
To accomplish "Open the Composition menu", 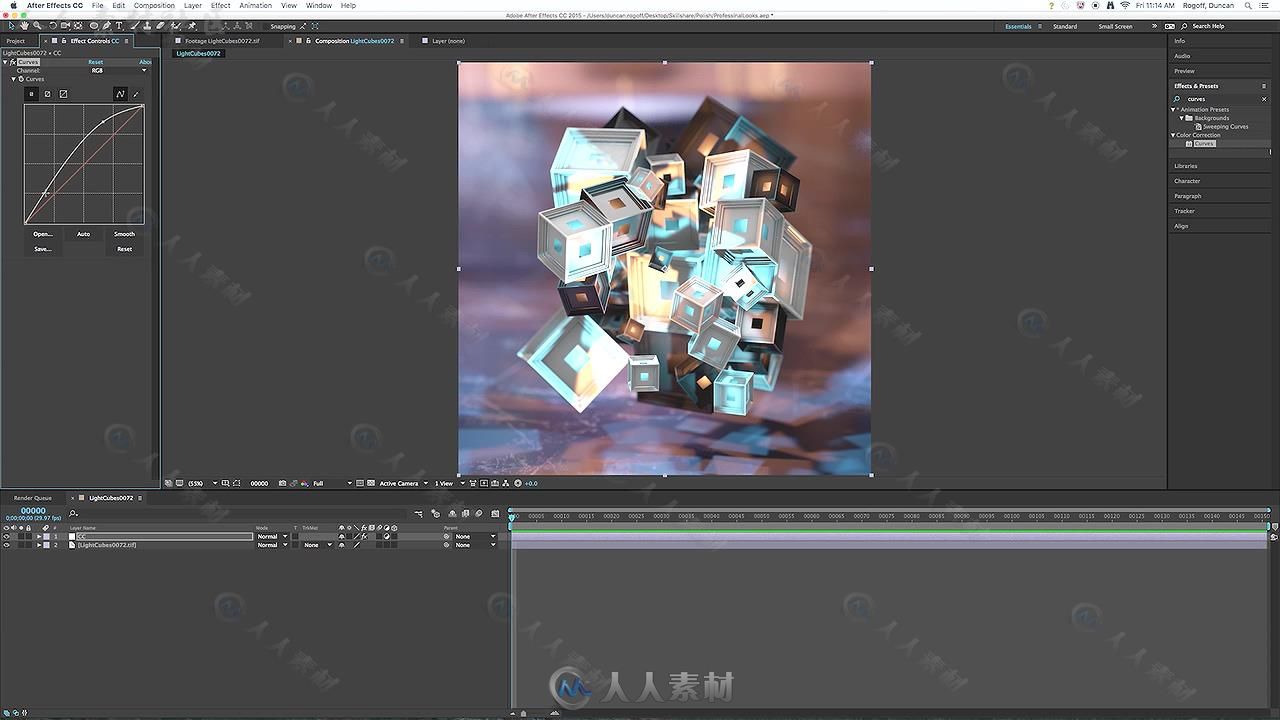I will 154,5.
